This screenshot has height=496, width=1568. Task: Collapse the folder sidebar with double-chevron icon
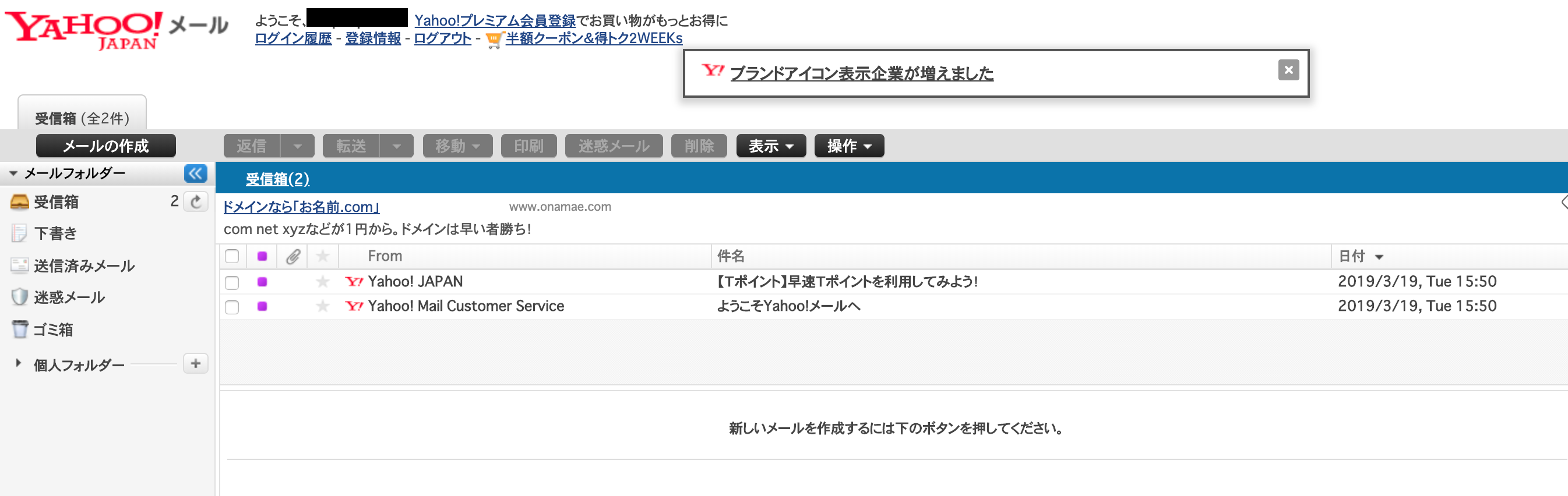coord(195,174)
